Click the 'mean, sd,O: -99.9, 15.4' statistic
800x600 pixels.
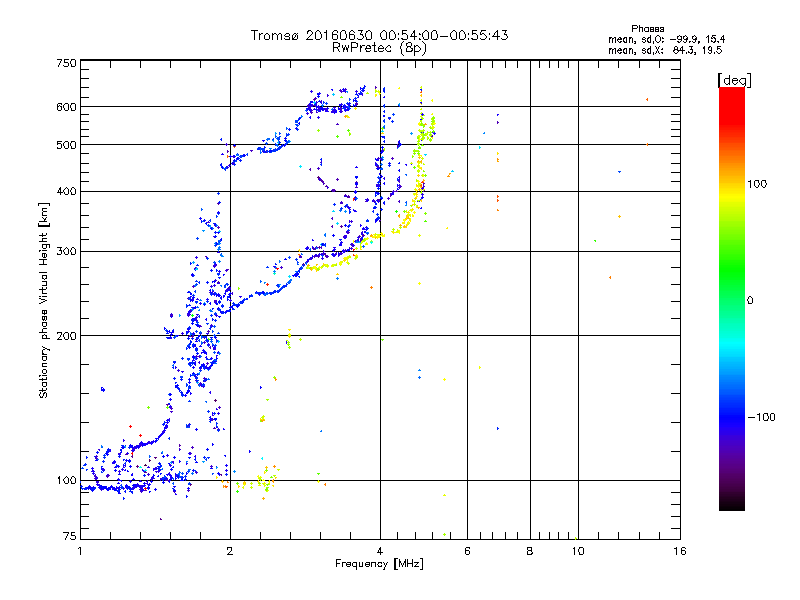[x=666, y=39]
